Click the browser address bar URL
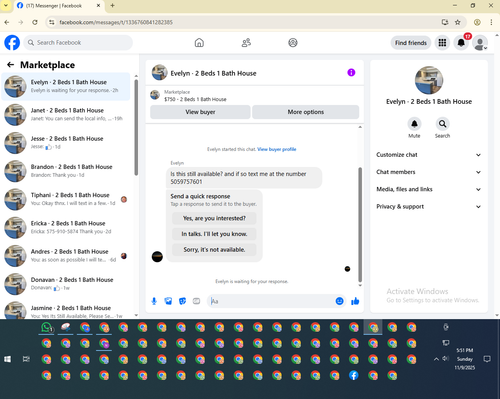Viewport: 500px width, 399px height. point(116,22)
